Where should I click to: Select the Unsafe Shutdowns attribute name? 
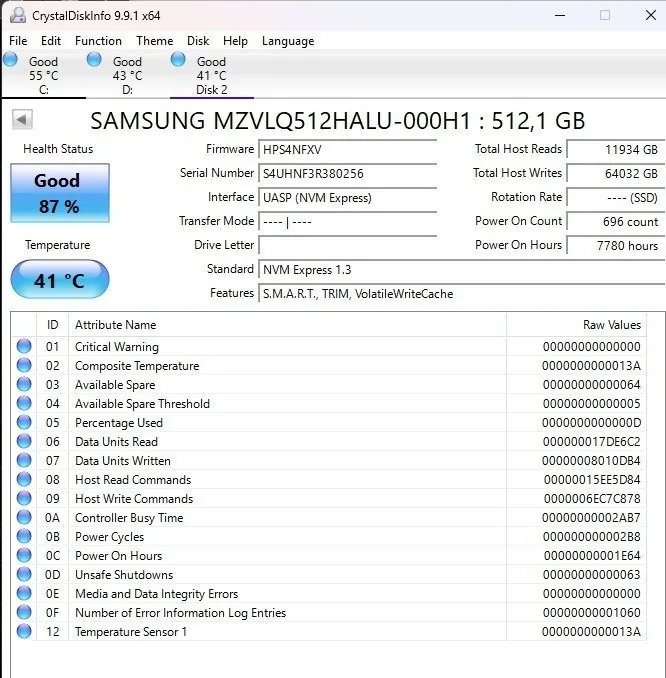124,575
